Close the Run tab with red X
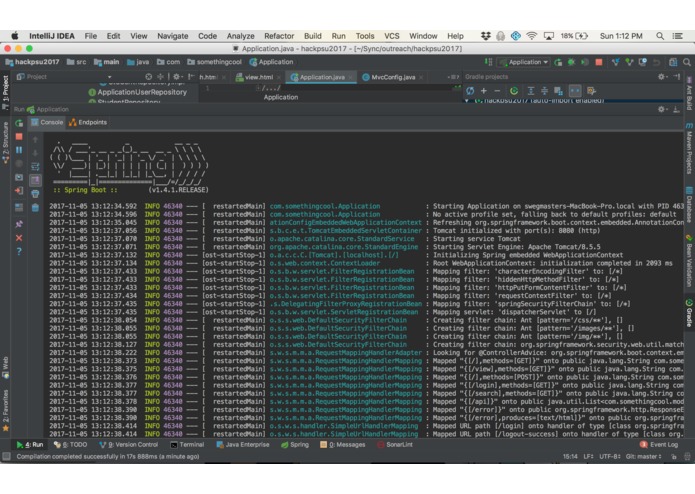Viewport: 695px width, 494px height. tap(19, 238)
